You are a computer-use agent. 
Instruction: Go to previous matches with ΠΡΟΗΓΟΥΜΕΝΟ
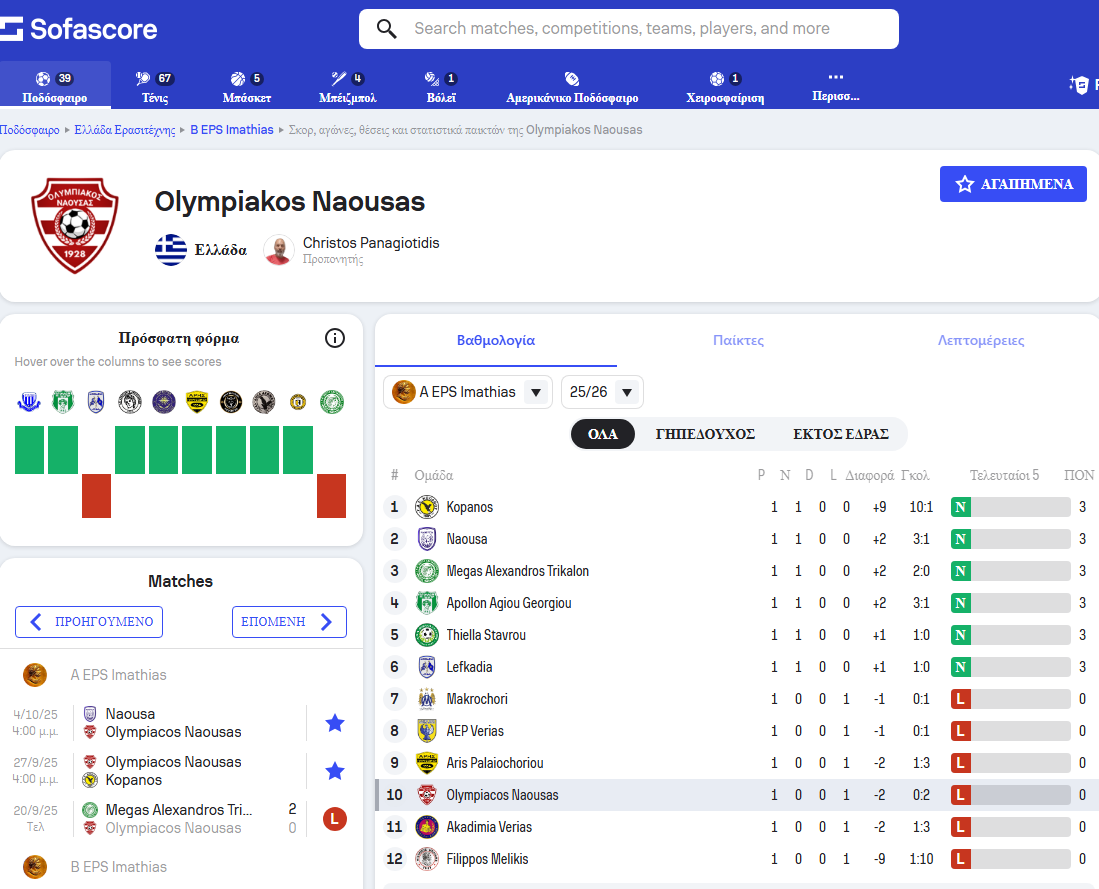89,622
